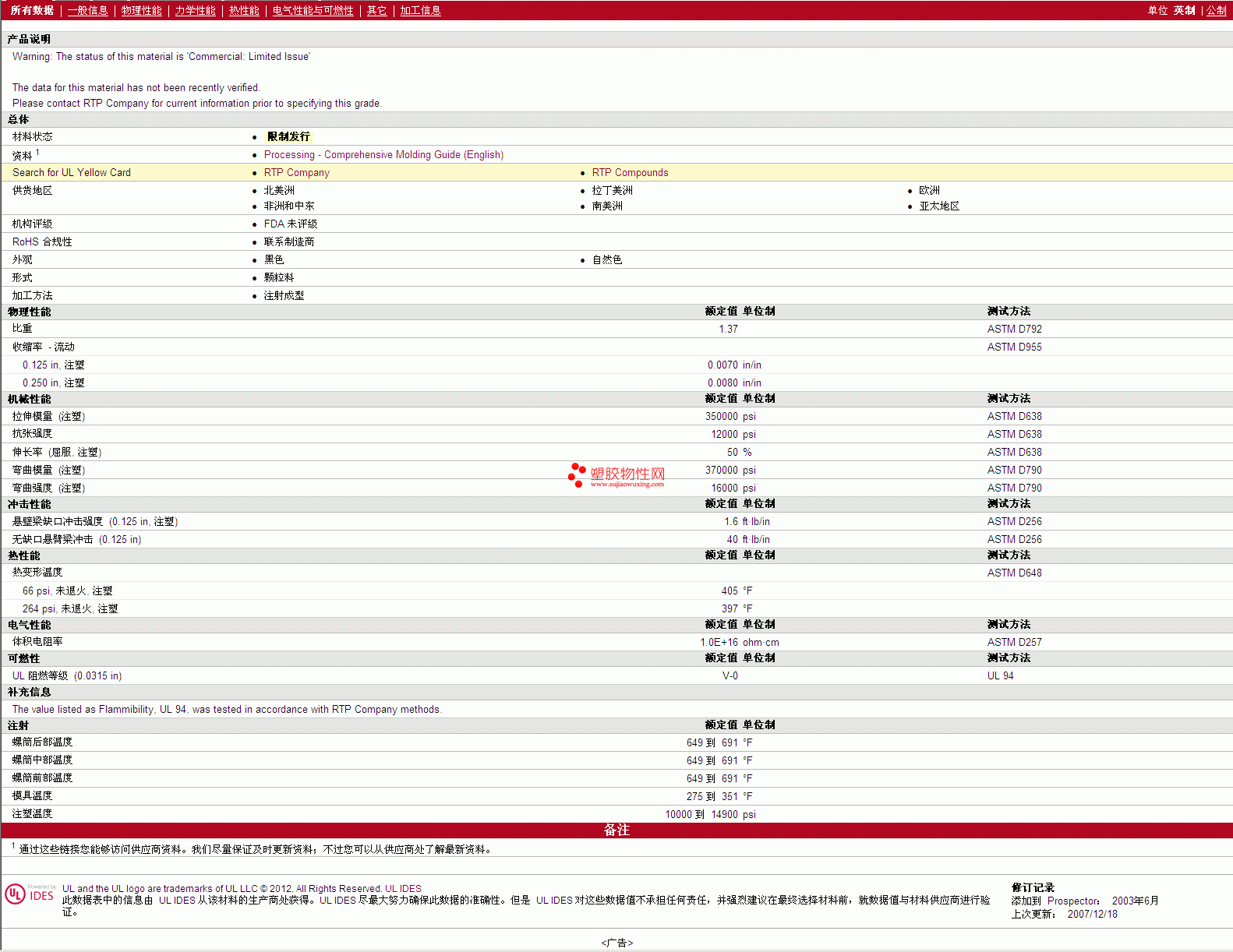Open Processing - Comprehensive Molding Guide link

pos(383,155)
